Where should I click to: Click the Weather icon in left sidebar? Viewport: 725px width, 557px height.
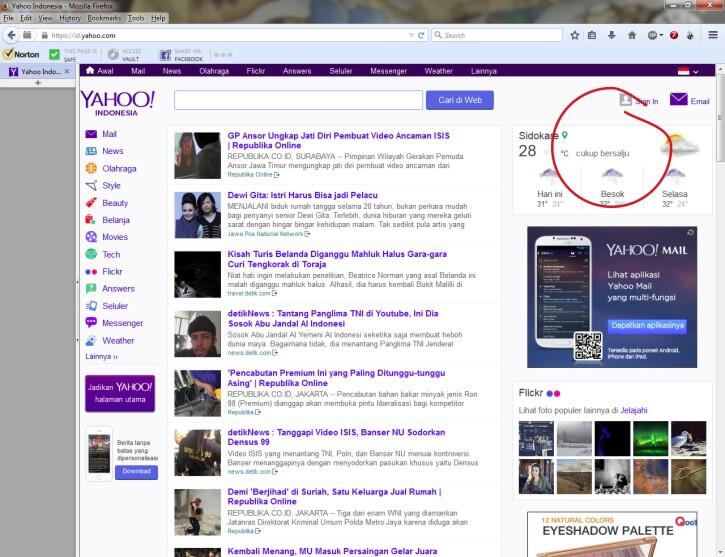pos(91,341)
